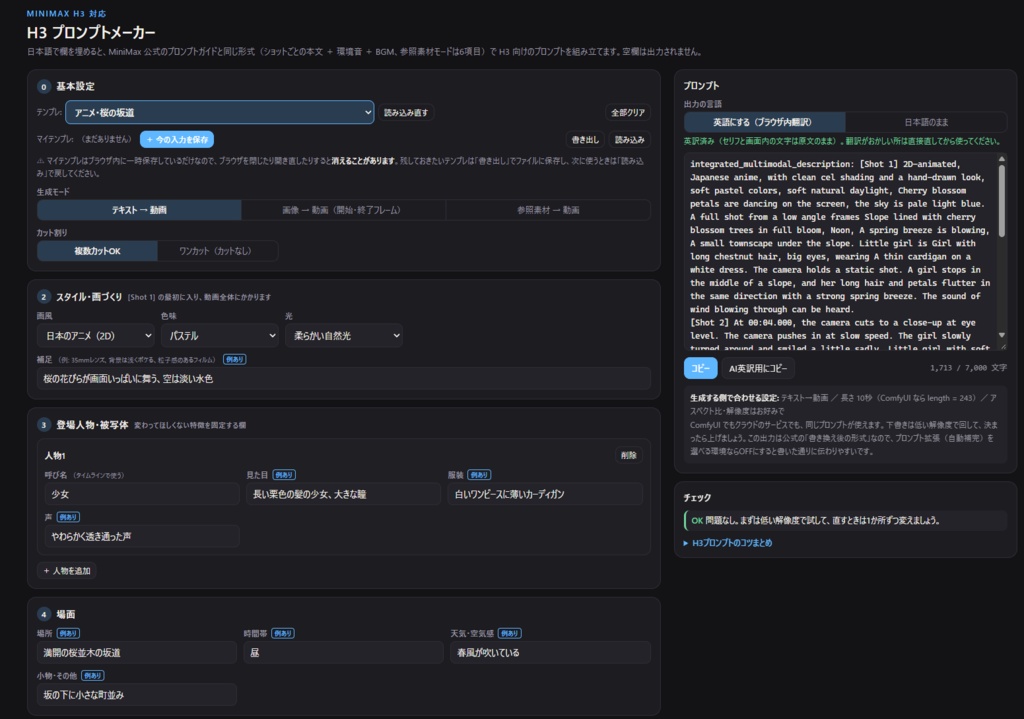Open the 画風 dropdown 日本のアニメ (2D)
The height and width of the screenshot is (719, 1024).
[96, 336]
